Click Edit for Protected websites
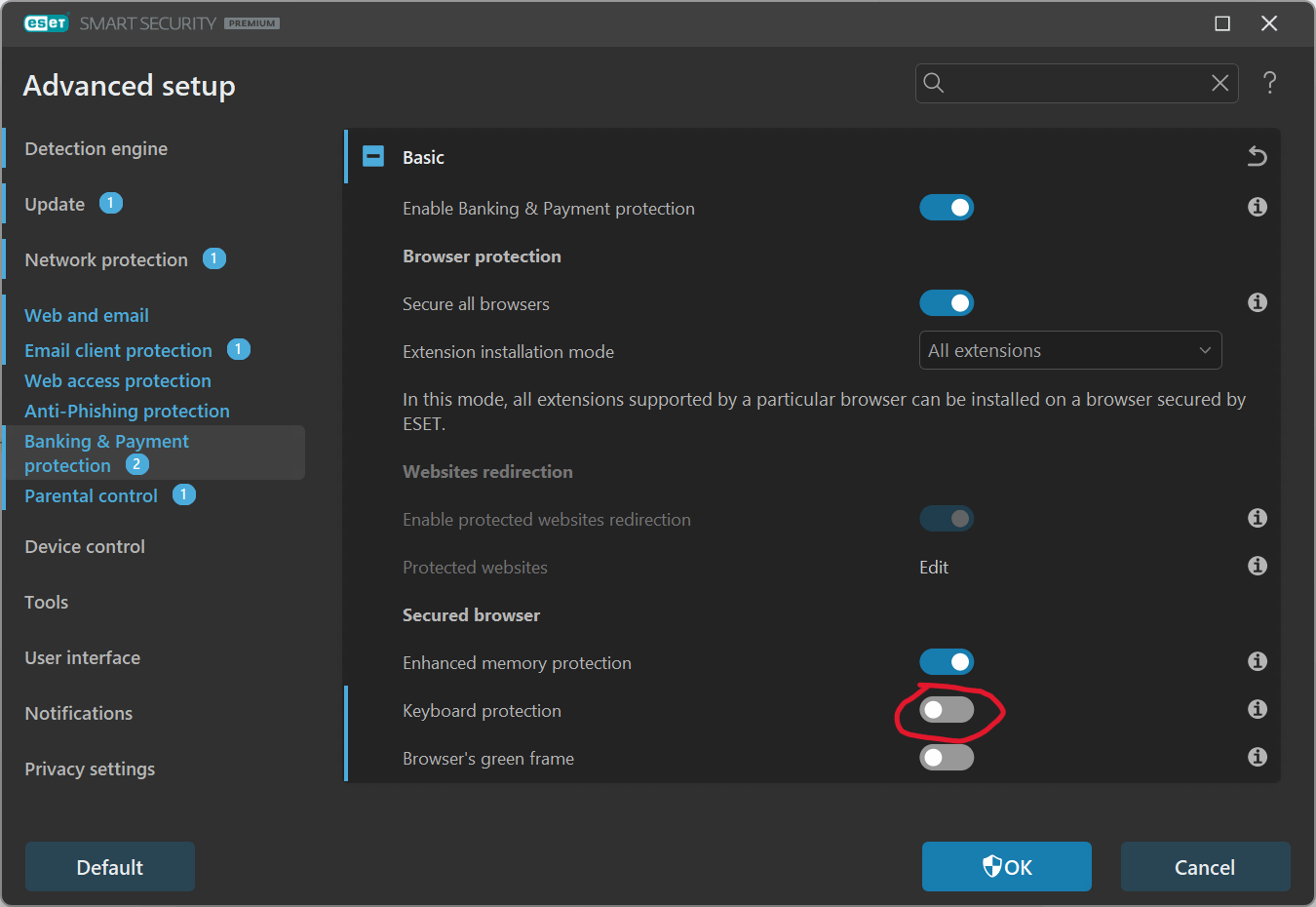The width and height of the screenshot is (1316, 907). click(x=934, y=567)
